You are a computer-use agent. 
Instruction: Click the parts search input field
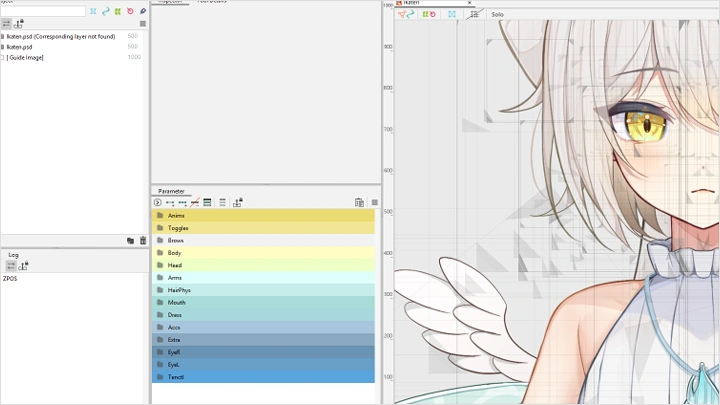[43, 11]
